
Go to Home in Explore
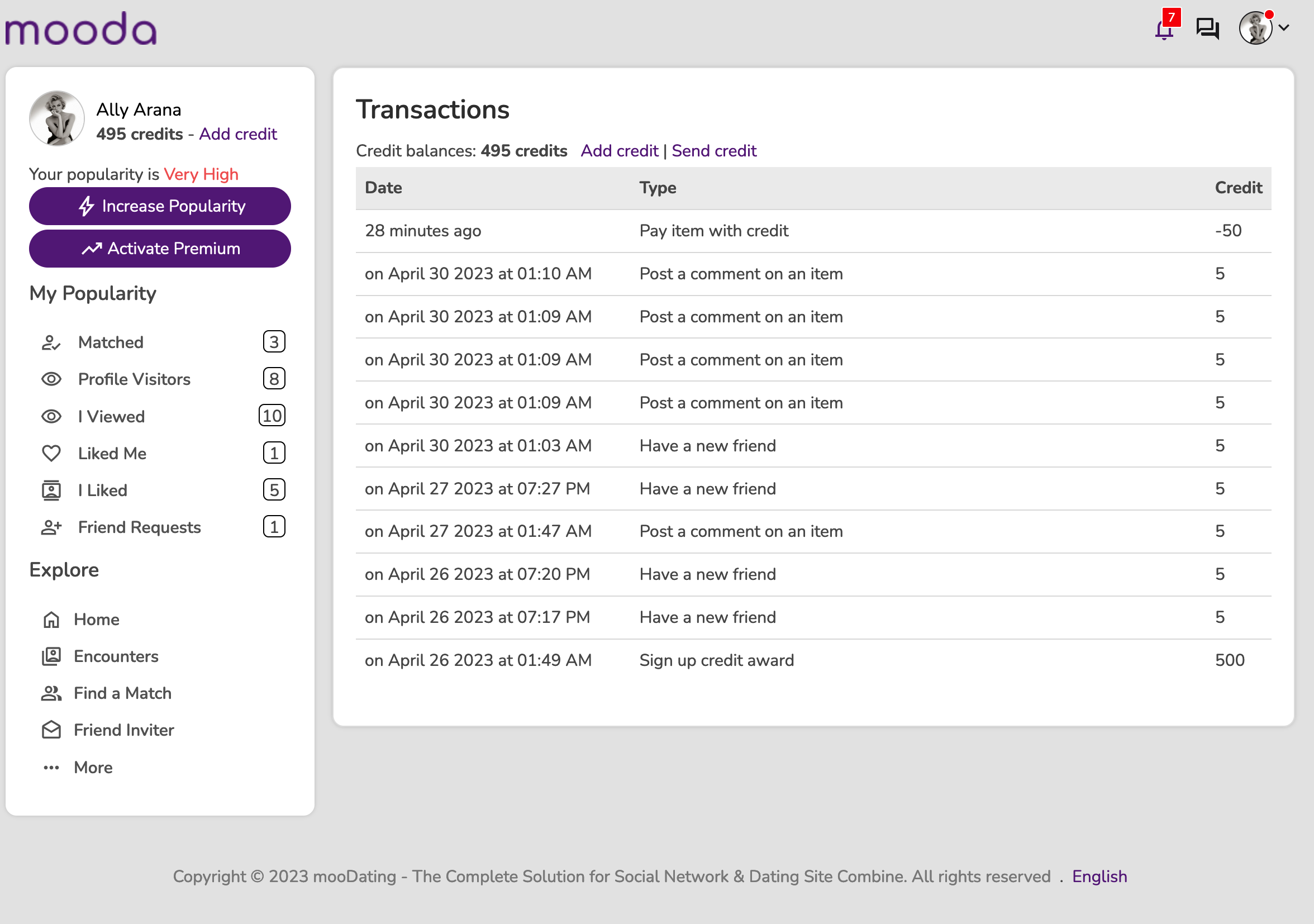[97, 619]
